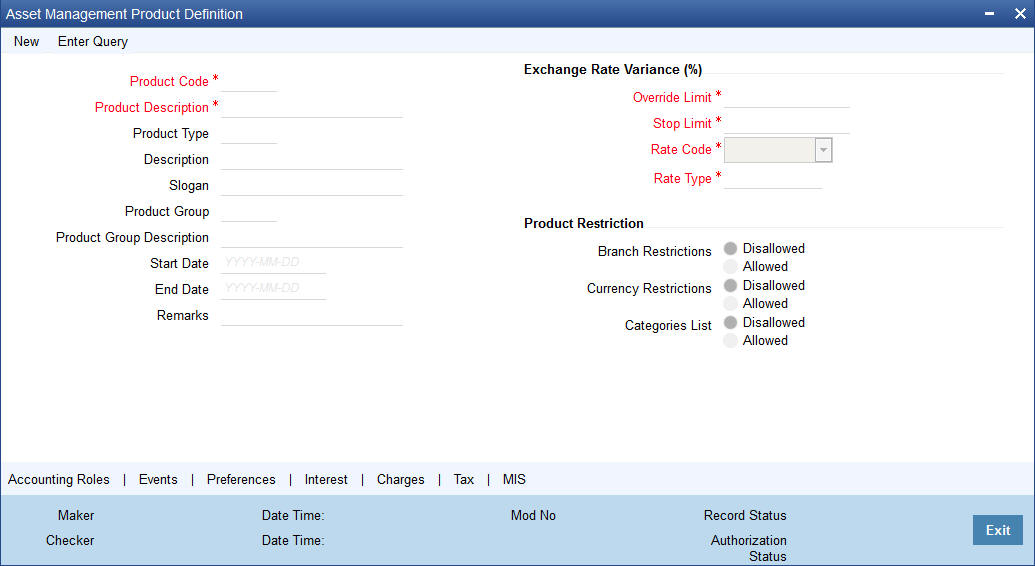Focus the Stop Limit field
The width and height of the screenshot is (1035, 566).
pos(787,124)
